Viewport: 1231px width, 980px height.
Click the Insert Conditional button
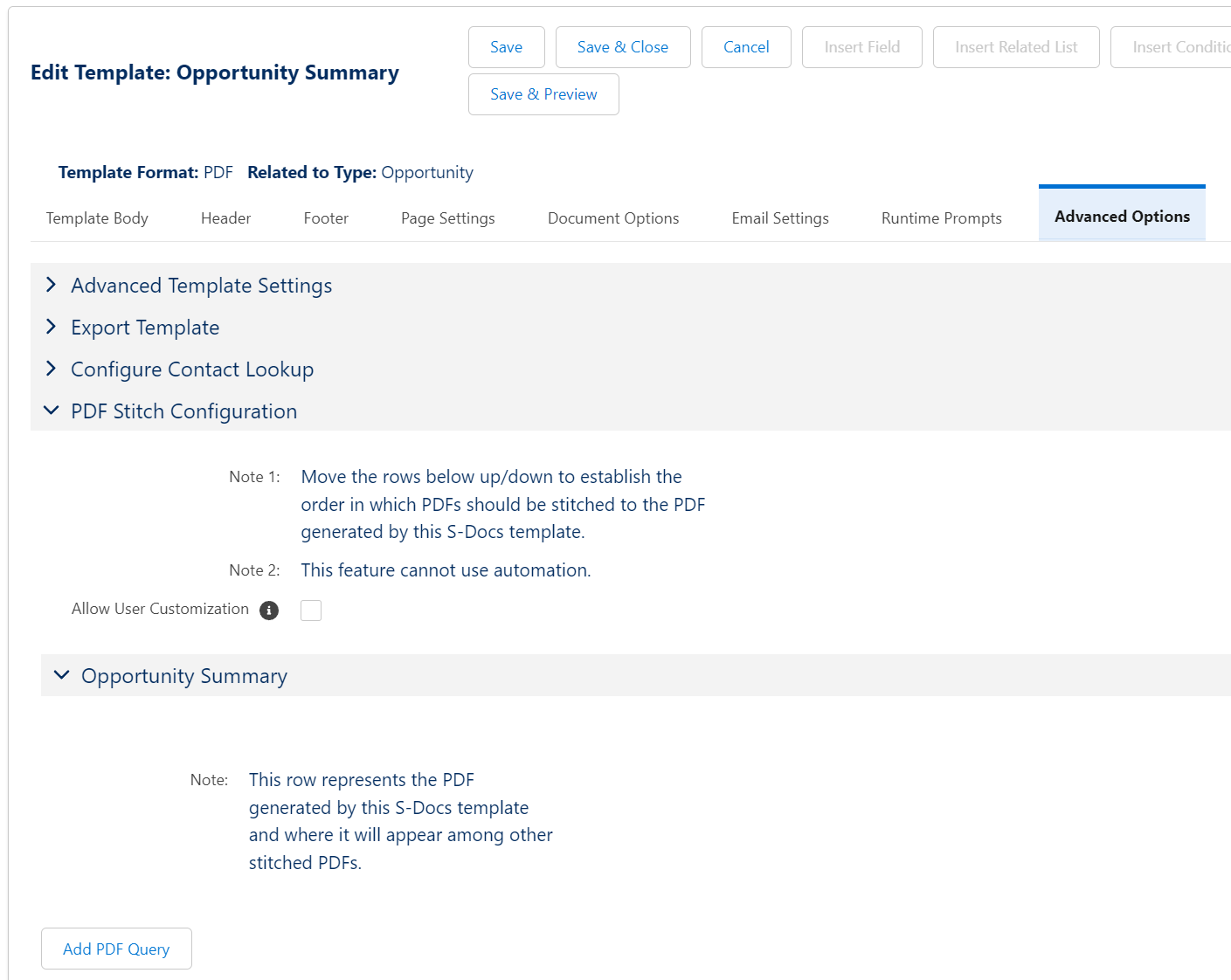[x=1172, y=47]
